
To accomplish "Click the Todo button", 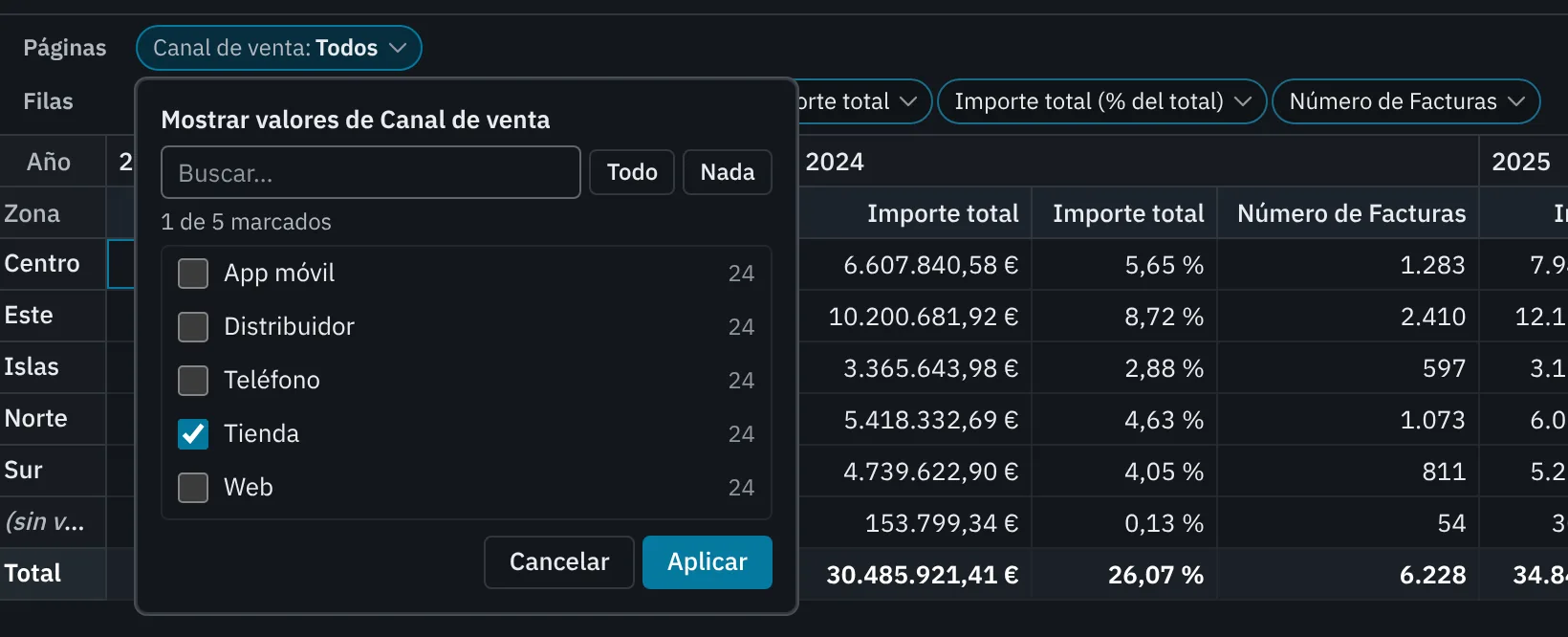I will (632, 172).
